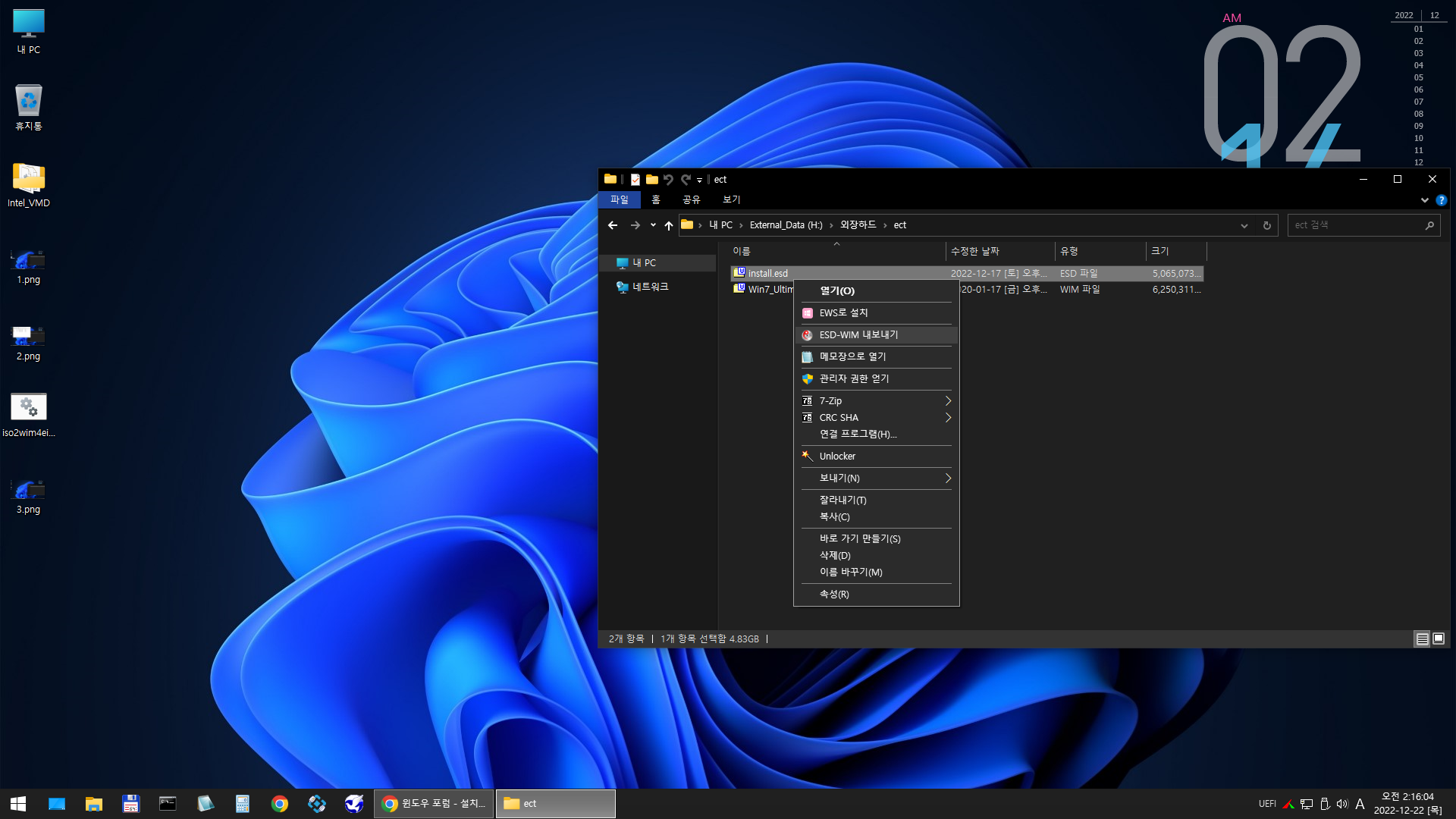Switch to the 보기 ribbon tab
Viewport: 1456px width, 819px height.
pos(732,199)
